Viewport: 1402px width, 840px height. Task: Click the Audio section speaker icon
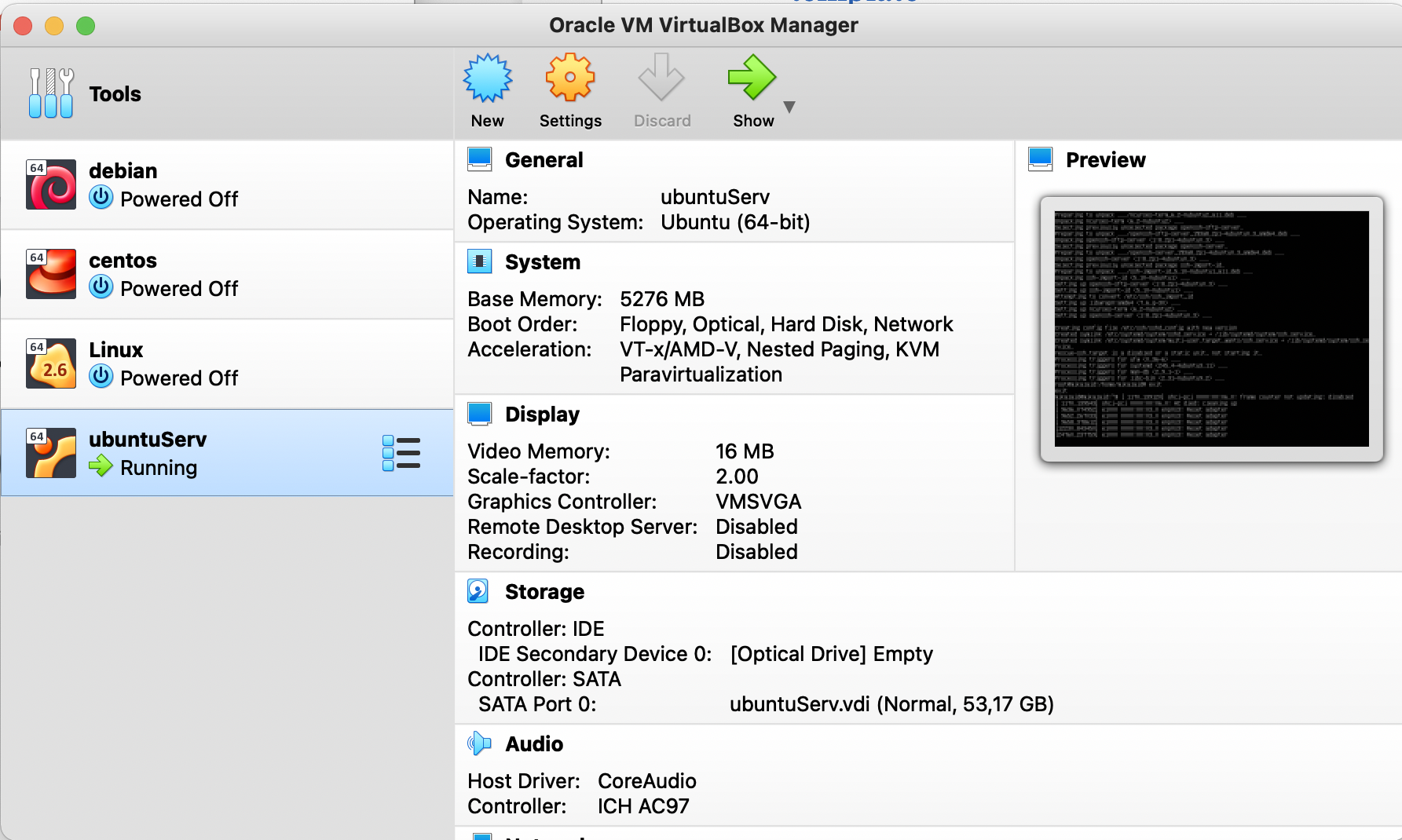point(480,743)
